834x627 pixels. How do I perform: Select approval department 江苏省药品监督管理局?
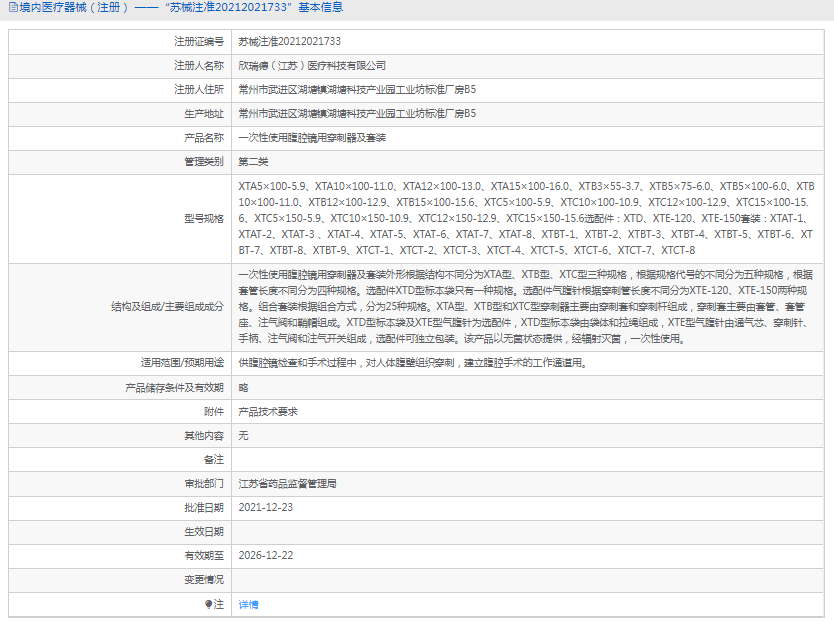pyautogui.click(x=287, y=483)
